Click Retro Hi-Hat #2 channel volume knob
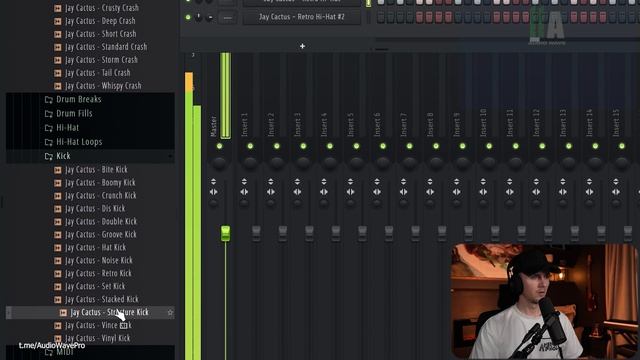Screen dimensions: 640x360 point(210,18)
